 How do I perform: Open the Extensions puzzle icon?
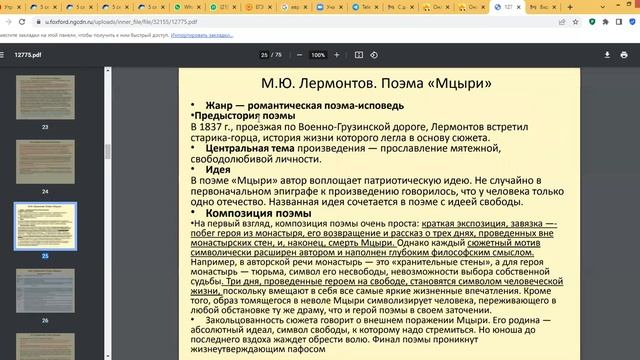point(605,22)
